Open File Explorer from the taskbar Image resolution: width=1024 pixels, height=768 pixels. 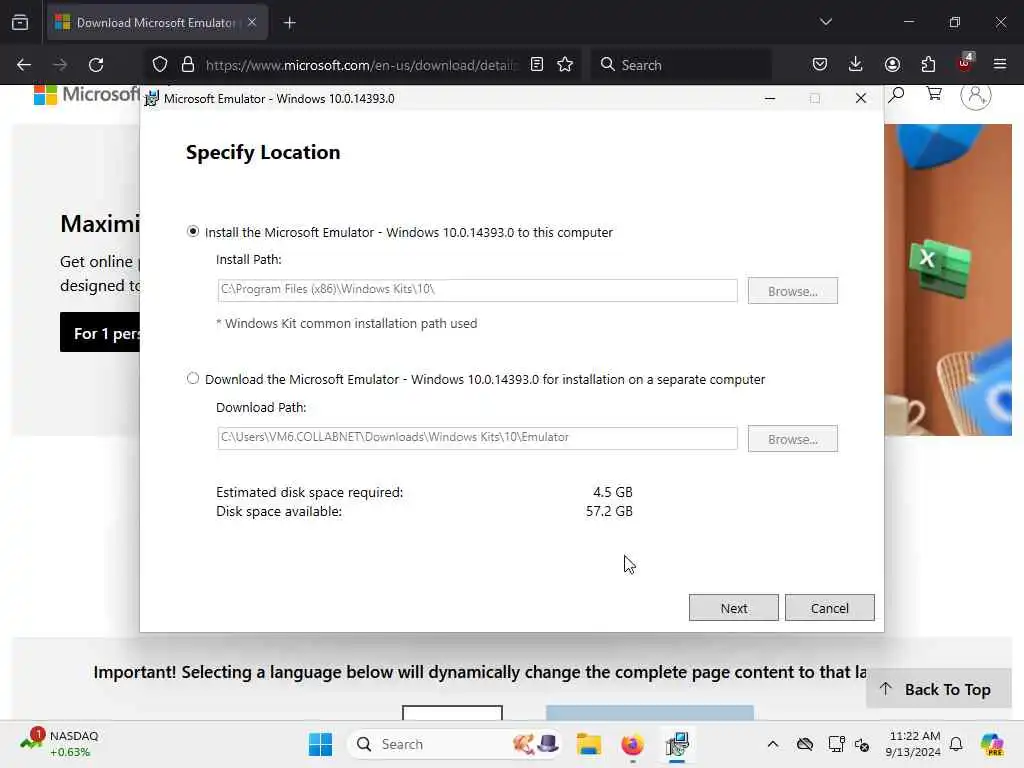coord(588,744)
